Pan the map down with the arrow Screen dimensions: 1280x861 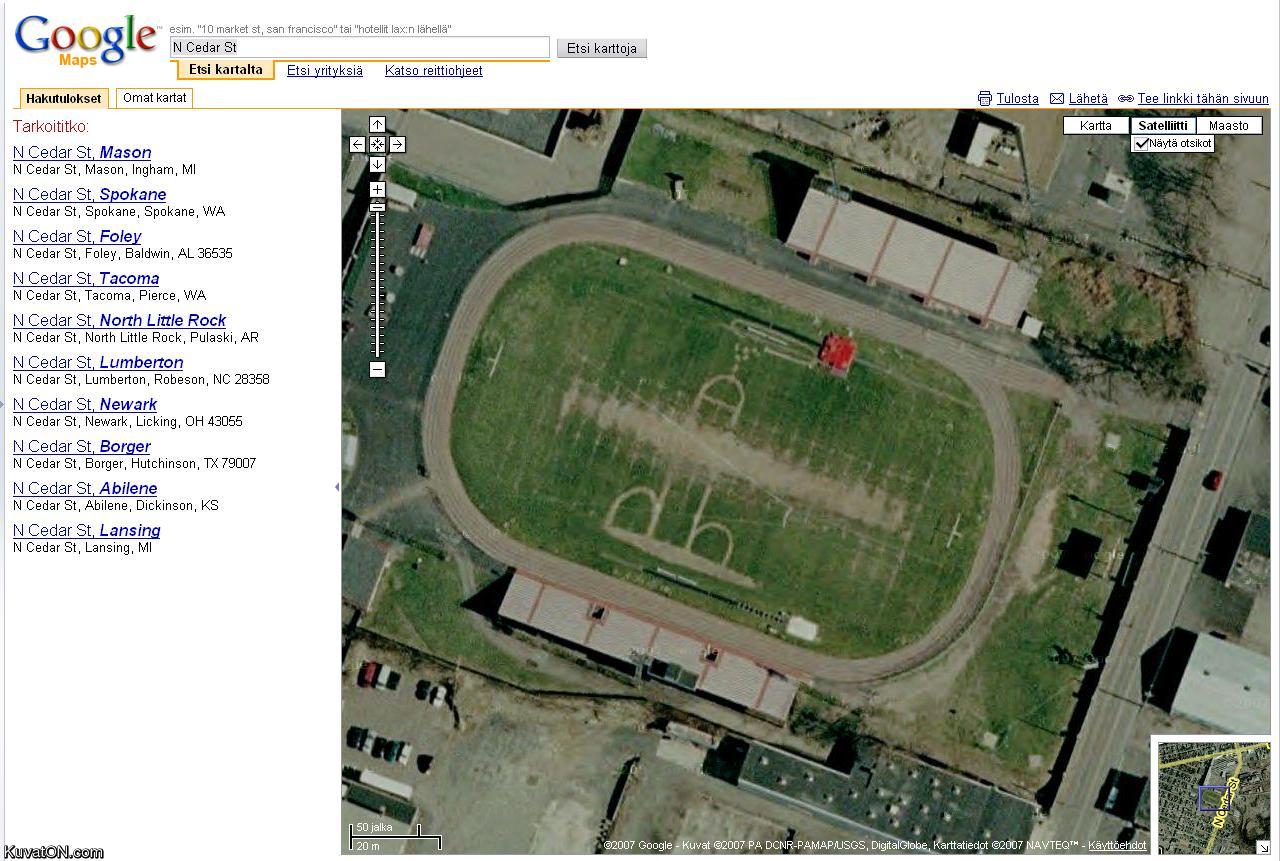[377, 164]
